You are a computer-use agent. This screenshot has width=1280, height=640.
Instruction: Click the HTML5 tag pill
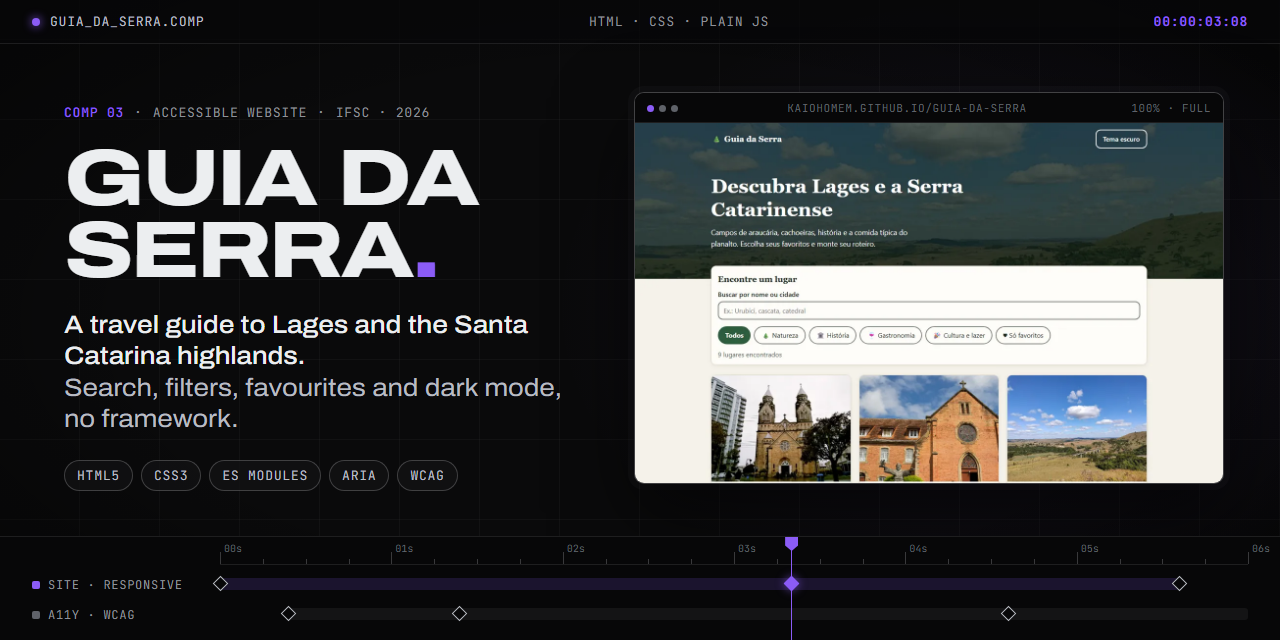click(98, 476)
